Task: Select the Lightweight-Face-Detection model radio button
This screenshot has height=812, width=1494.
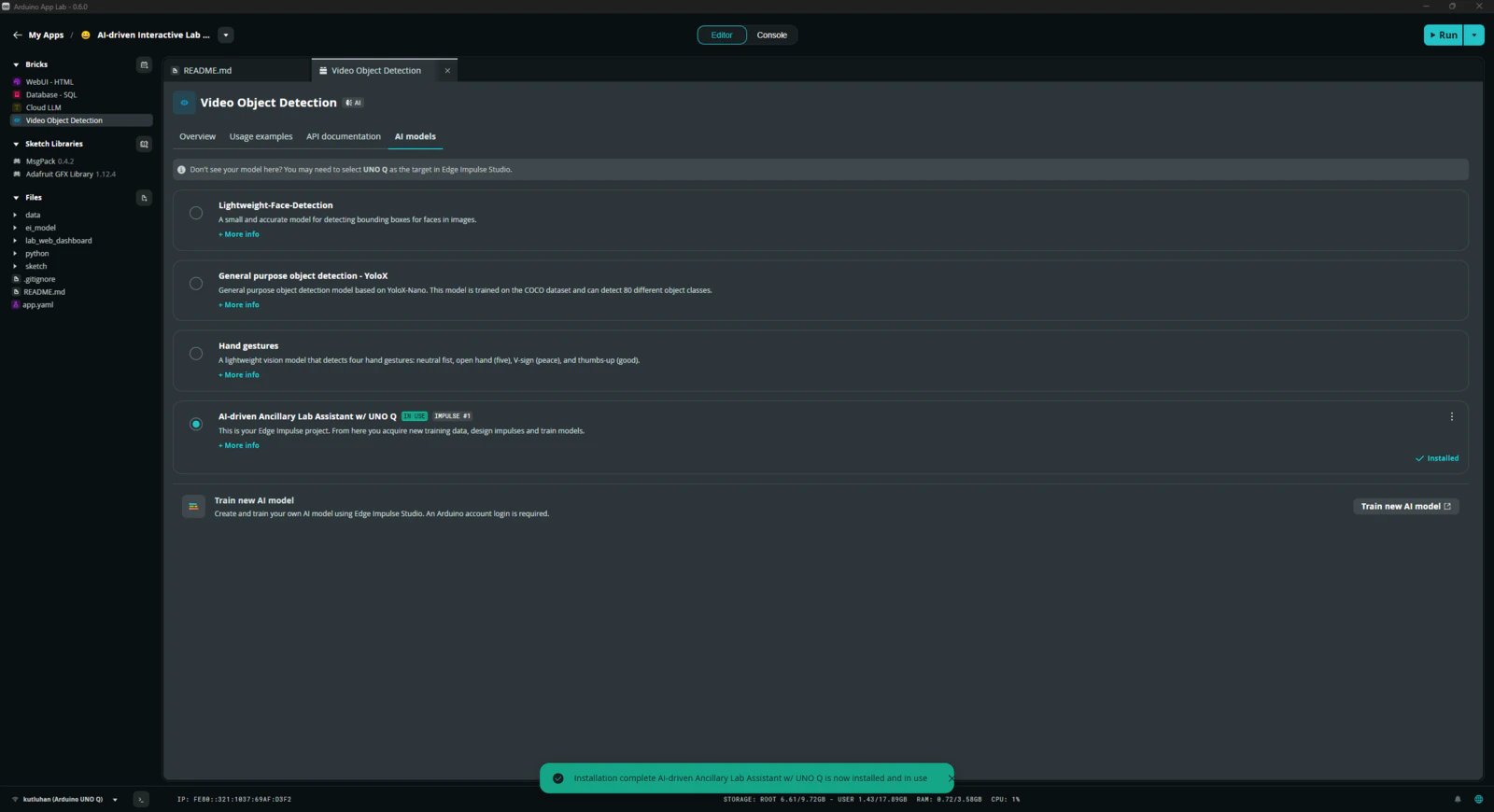Action: [196, 213]
